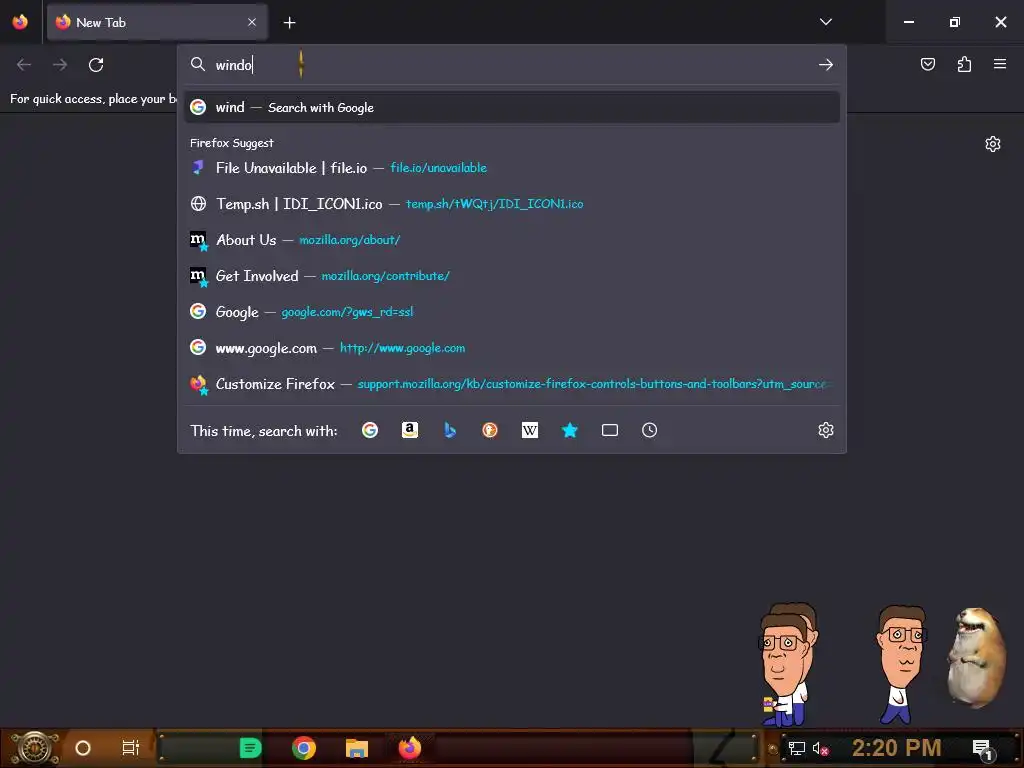Close the New Tab tab
Viewport: 1024px width, 768px height.
pyautogui.click(x=252, y=22)
